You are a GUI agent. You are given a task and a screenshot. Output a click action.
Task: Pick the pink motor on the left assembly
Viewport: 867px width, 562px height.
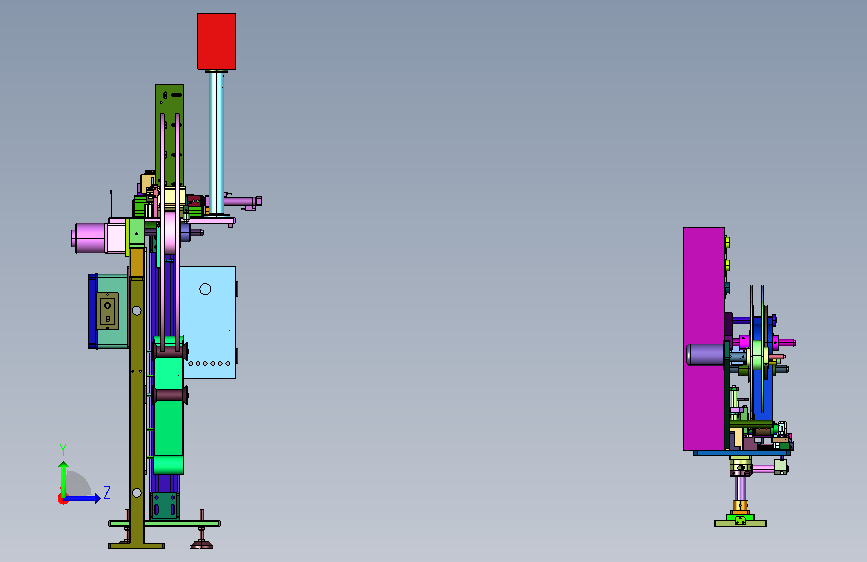[91, 238]
